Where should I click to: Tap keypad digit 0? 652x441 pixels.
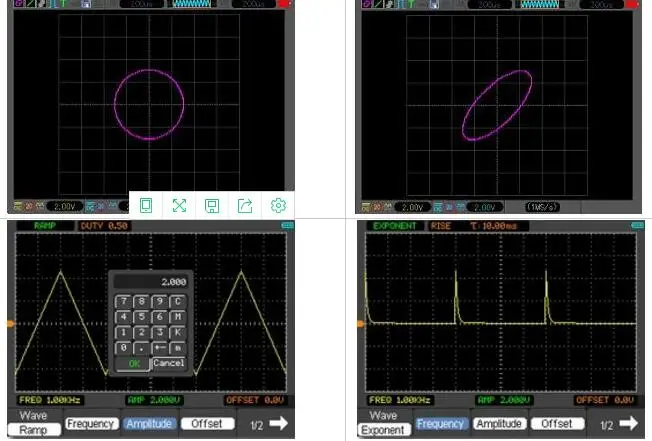click(x=123, y=347)
